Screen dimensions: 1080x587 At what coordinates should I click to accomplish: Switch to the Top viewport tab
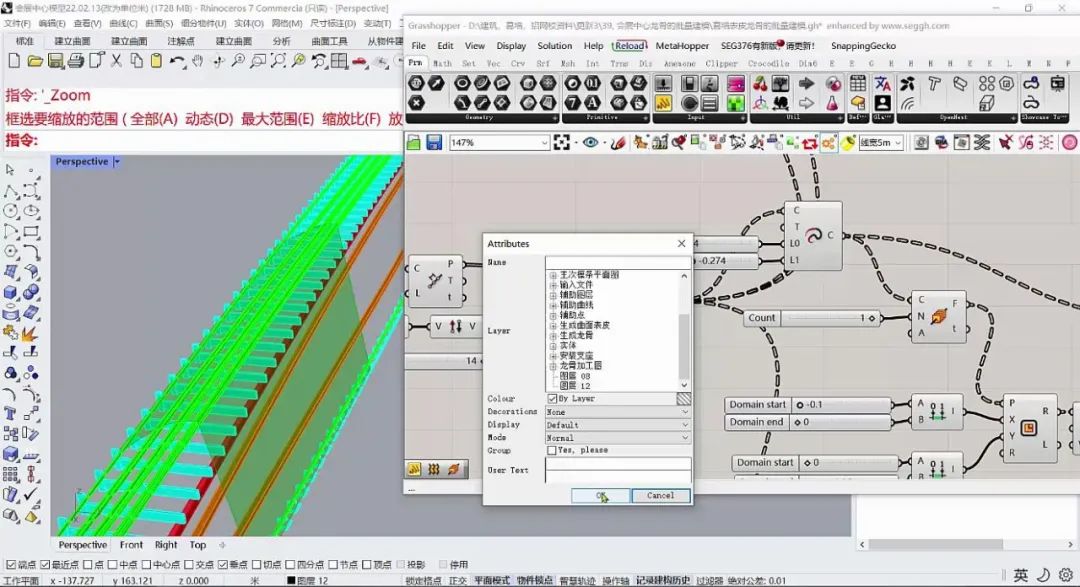pyautogui.click(x=198, y=544)
